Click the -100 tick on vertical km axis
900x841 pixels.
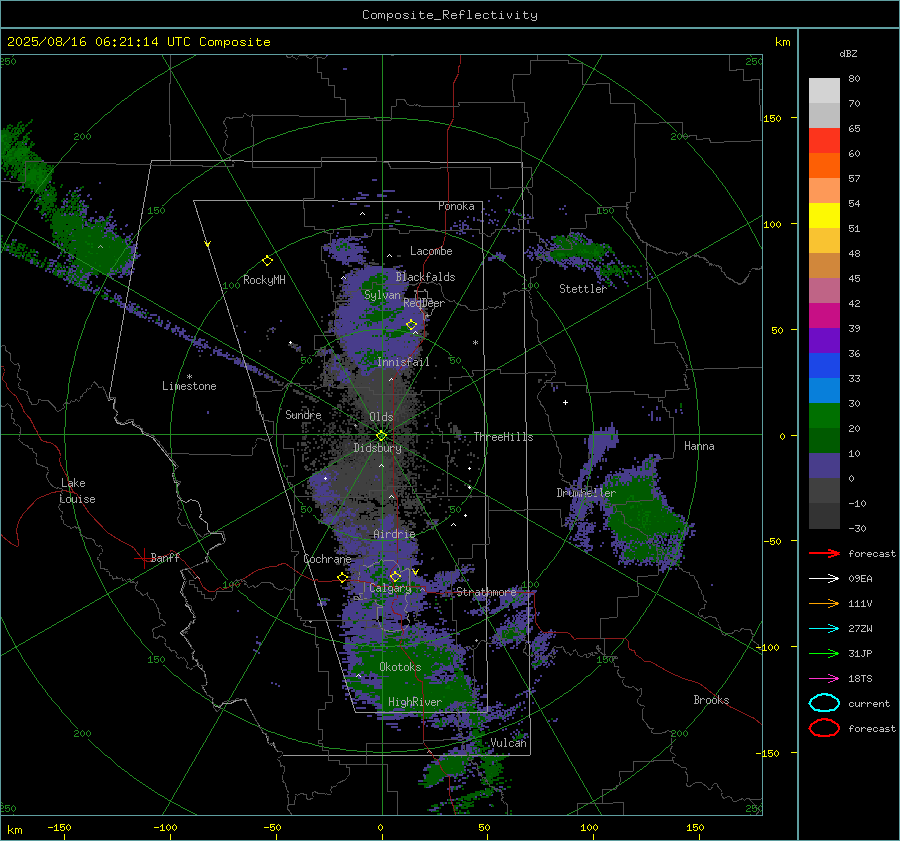pyautogui.click(x=767, y=647)
